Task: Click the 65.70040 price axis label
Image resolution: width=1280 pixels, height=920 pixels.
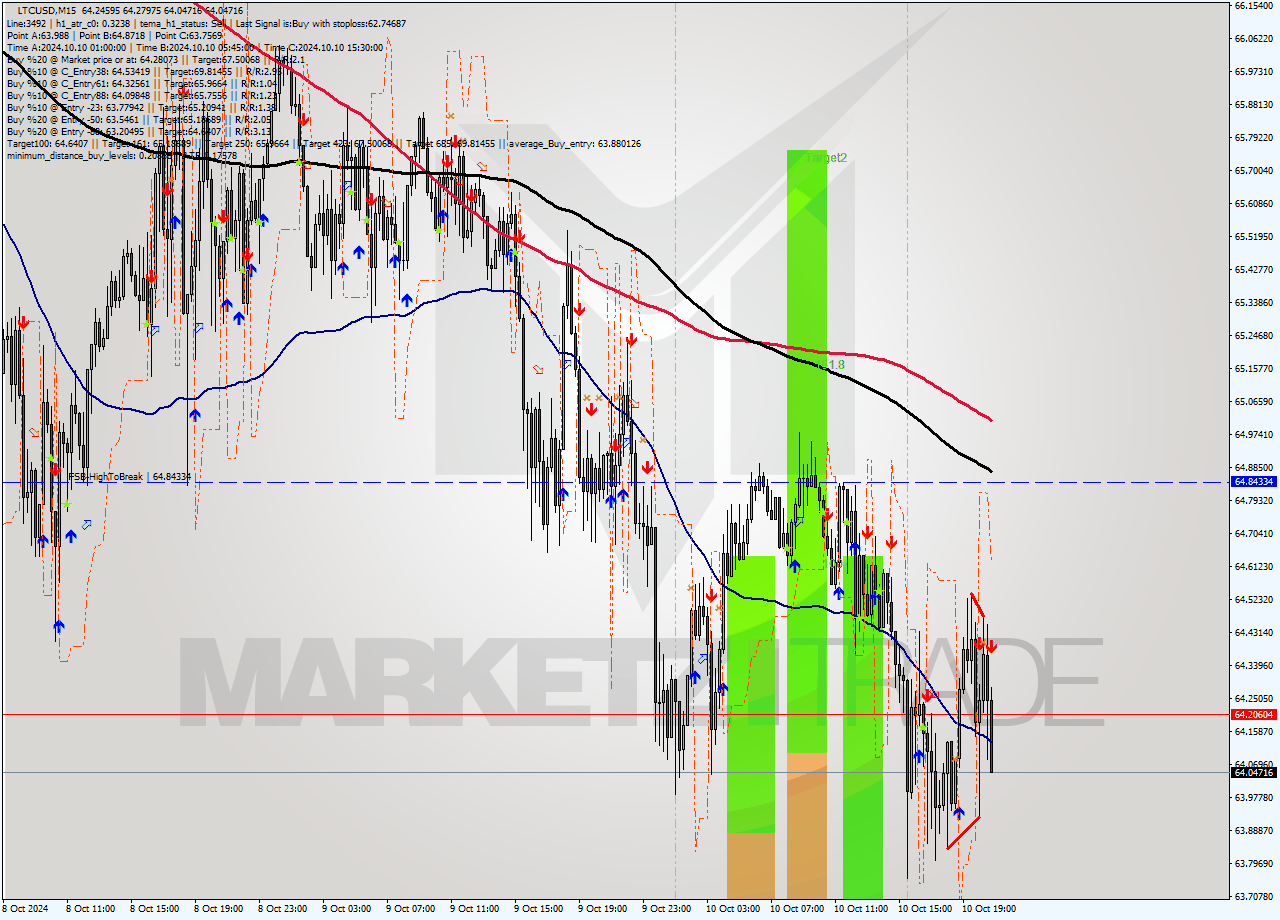Action: point(1253,170)
